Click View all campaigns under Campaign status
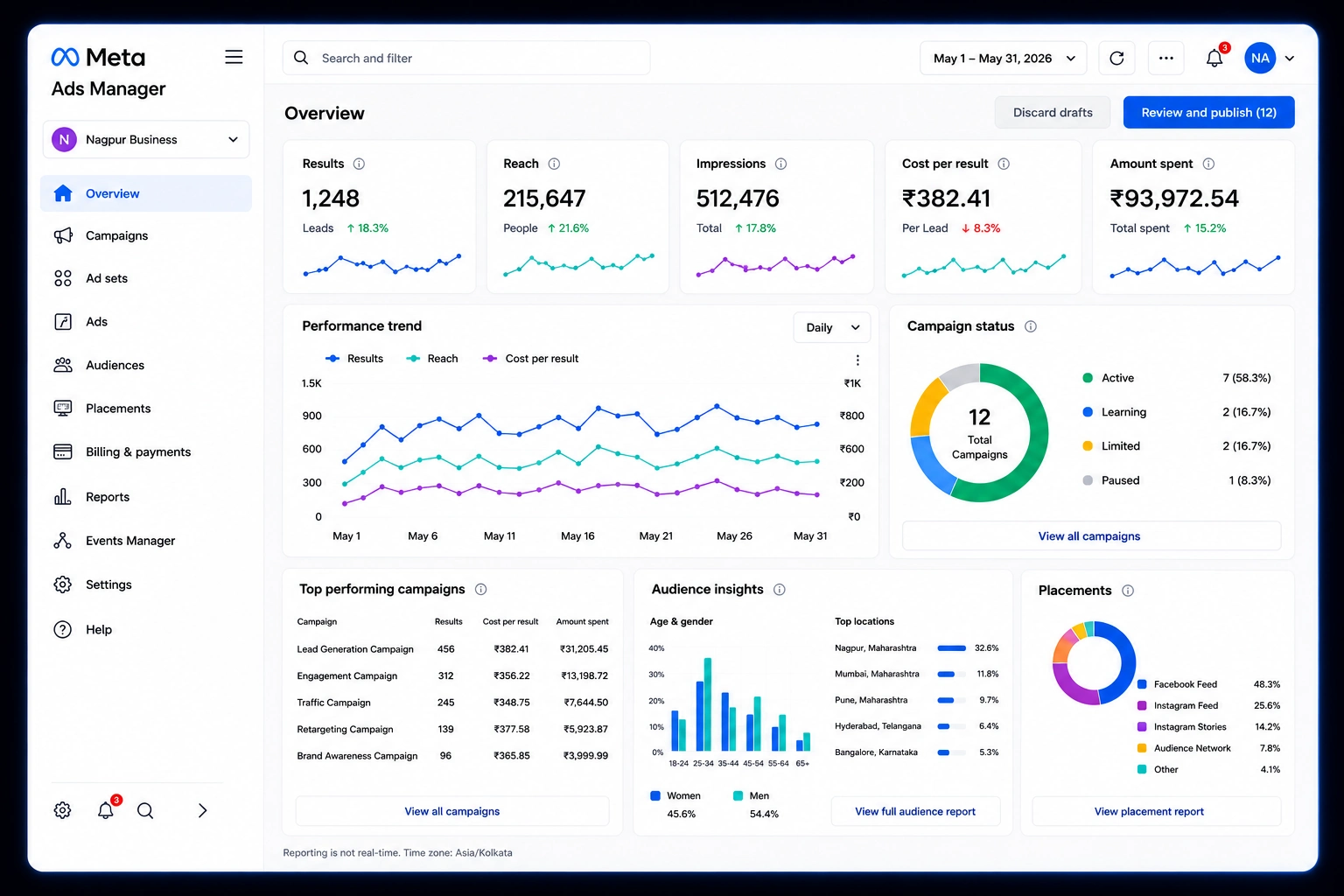The image size is (1344, 896). (1091, 536)
